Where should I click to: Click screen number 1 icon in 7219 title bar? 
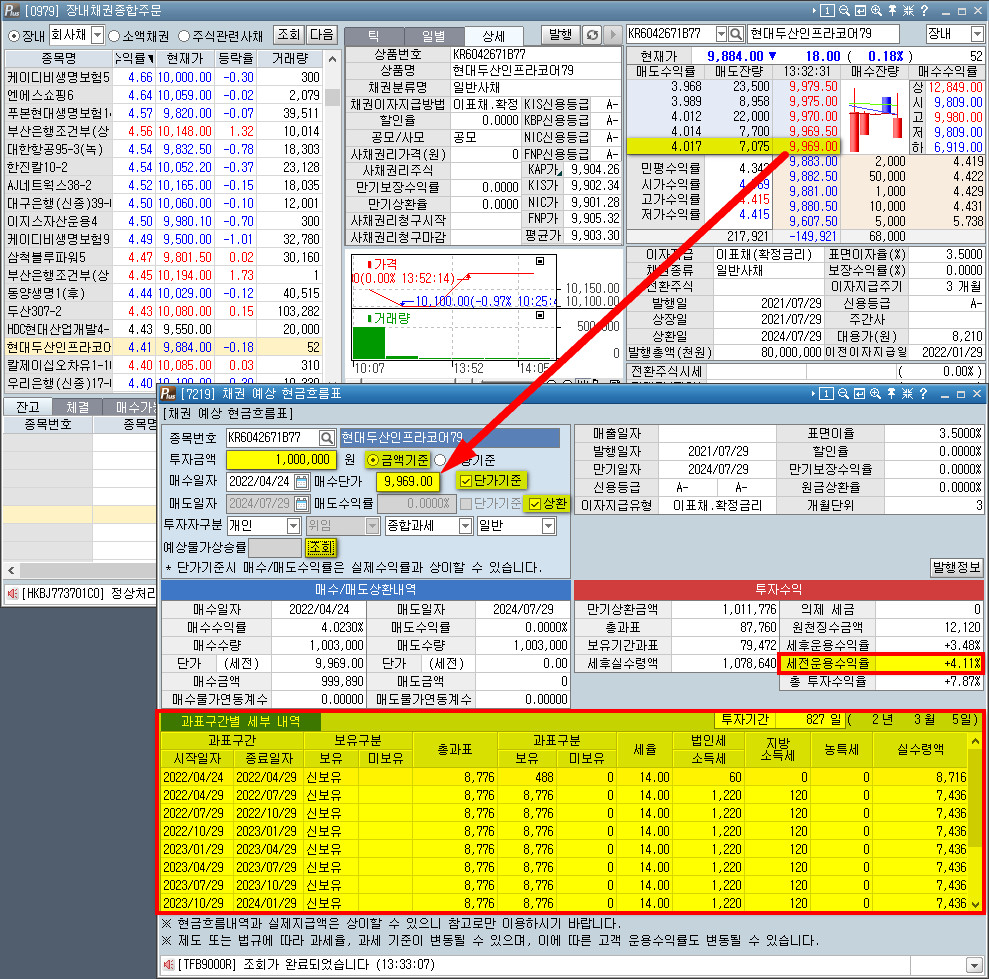click(826, 394)
